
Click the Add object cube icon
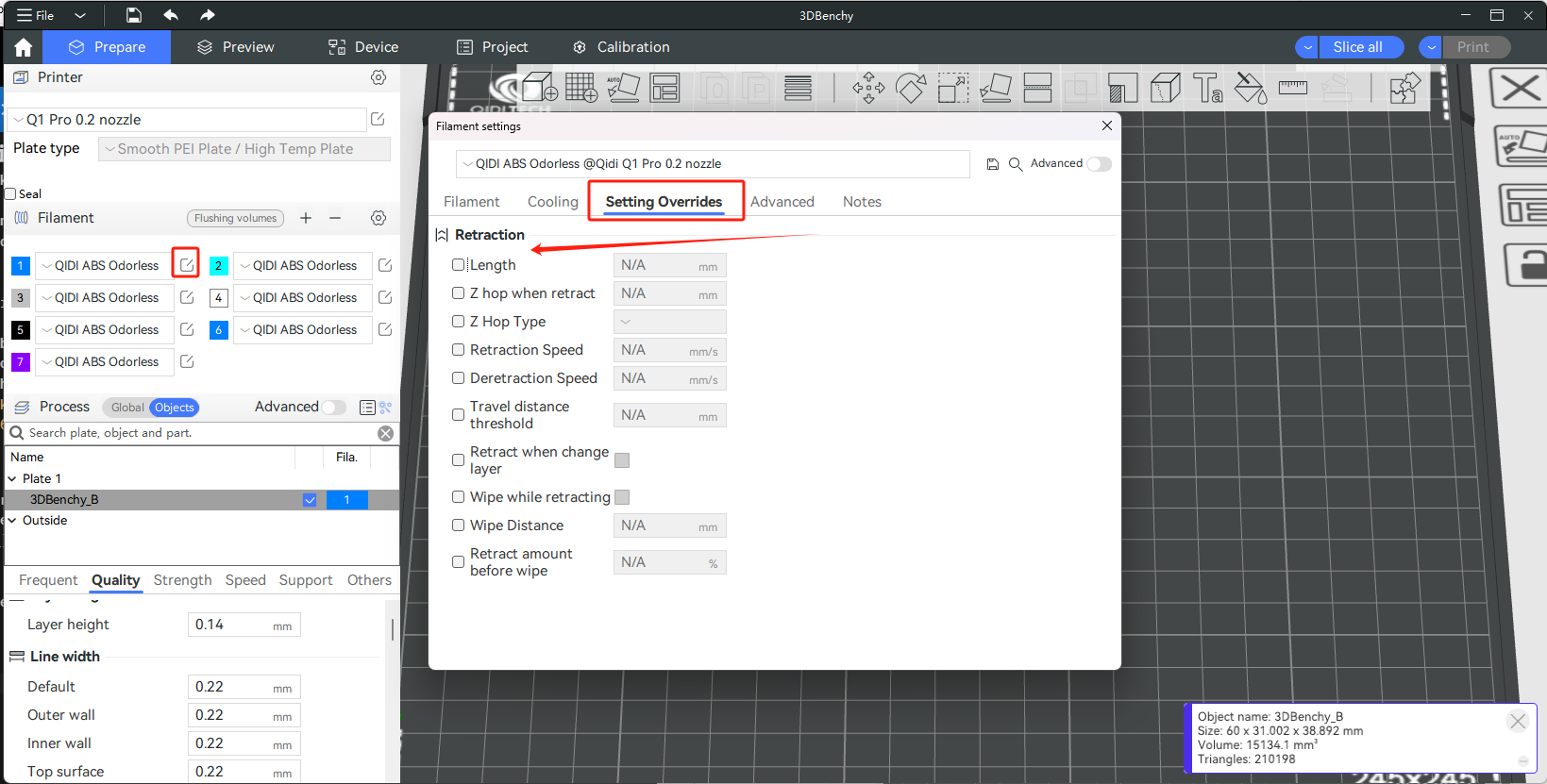[539, 88]
